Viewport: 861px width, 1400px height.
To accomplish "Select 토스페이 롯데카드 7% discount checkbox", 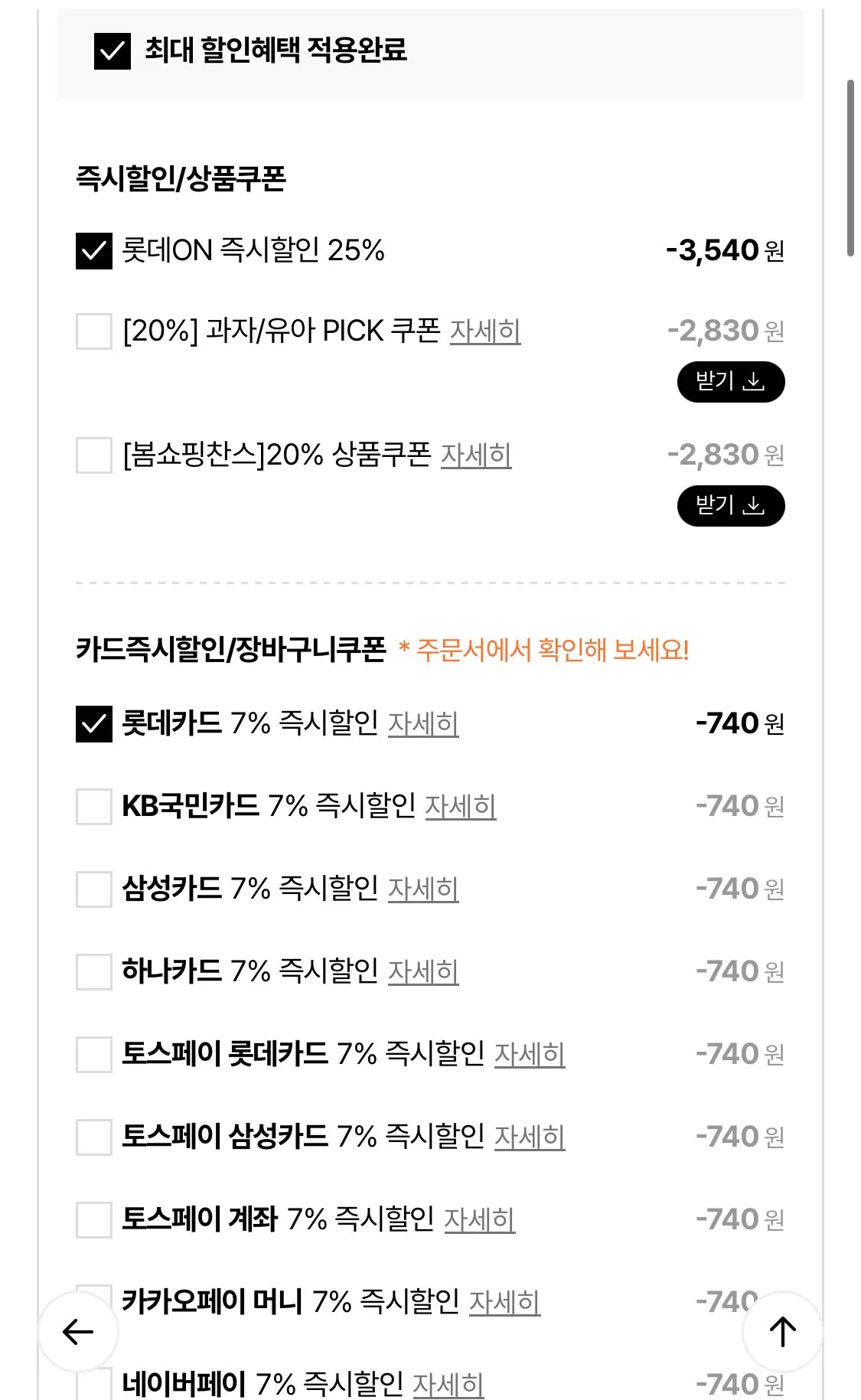I will (94, 1055).
